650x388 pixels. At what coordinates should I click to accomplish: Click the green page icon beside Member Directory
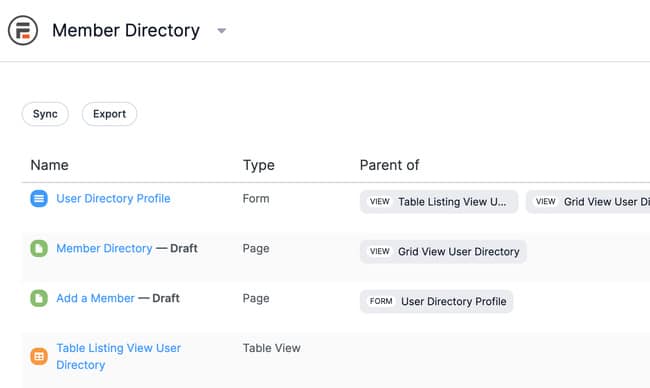click(x=39, y=248)
